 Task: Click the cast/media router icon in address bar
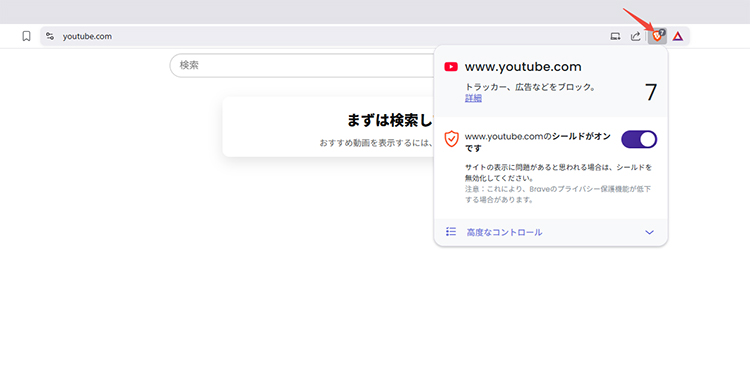[x=615, y=36]
